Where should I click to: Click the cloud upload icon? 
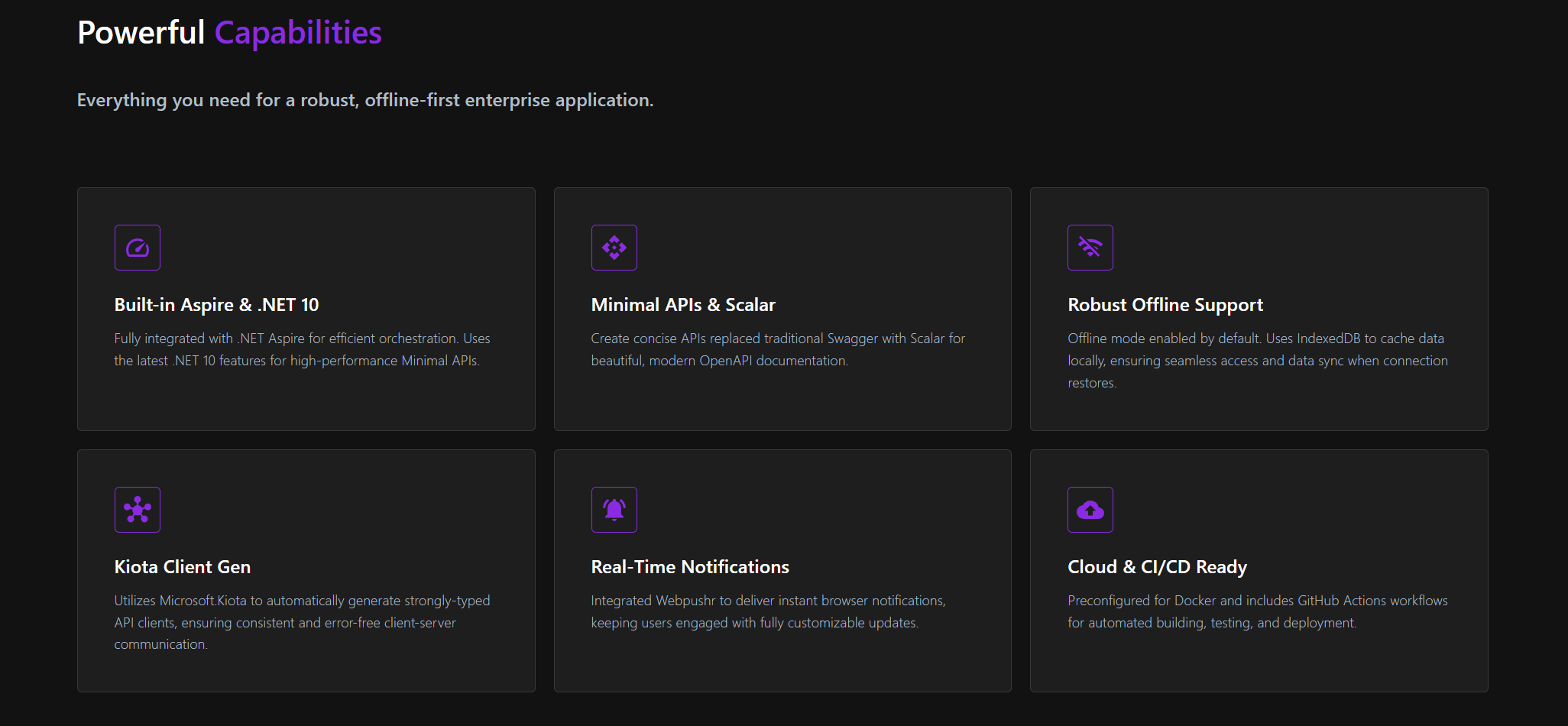point(1090,510)
